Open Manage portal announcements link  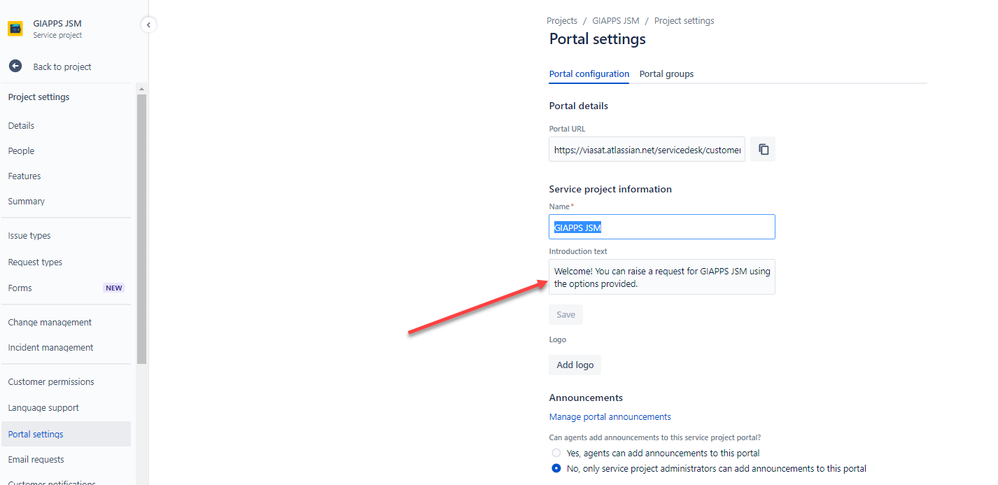610,417
